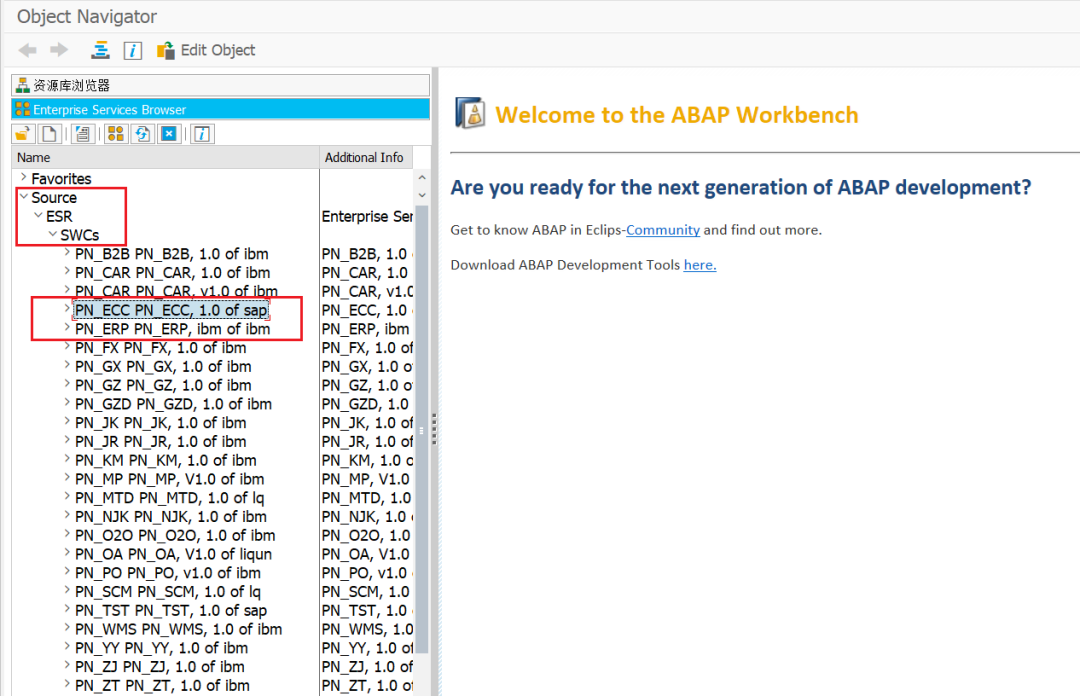Click the create new document icon
Viewport: 1080px width, 696px height.
pos(49,134)
